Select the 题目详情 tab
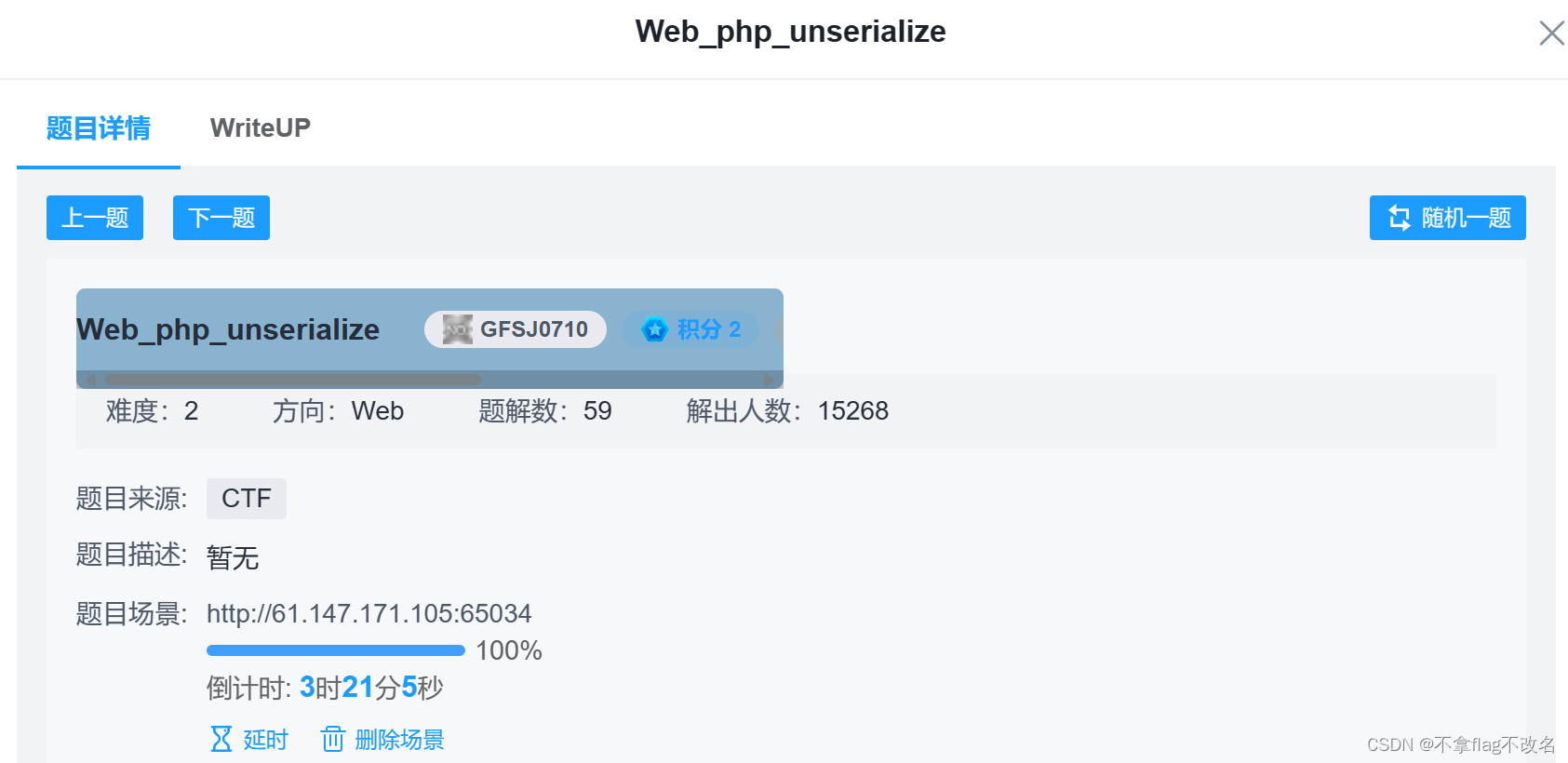Viewport: 1568px width, 763px height. [x=98, y=127]
